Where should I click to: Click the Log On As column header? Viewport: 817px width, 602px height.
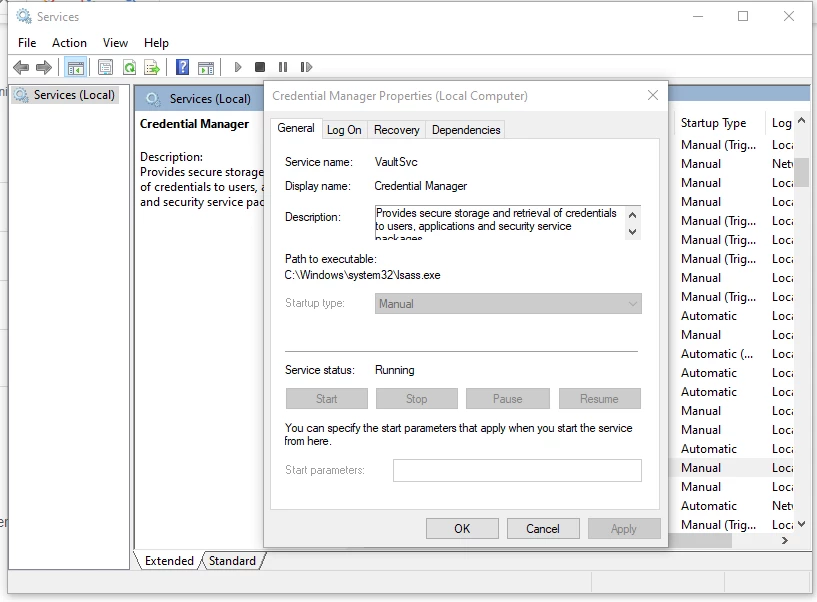(x=782, y=123)
